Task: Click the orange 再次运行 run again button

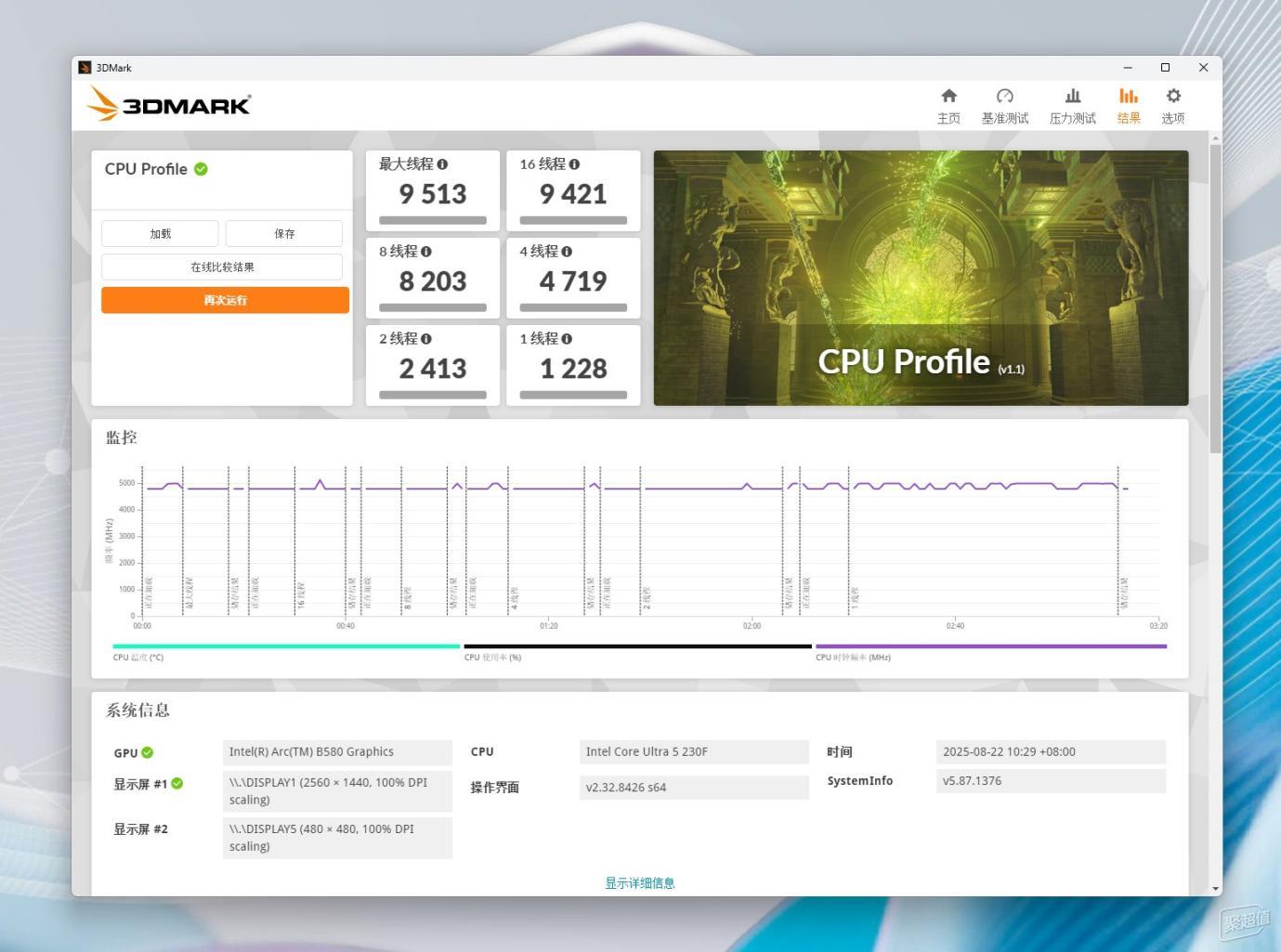Action: 225,300
